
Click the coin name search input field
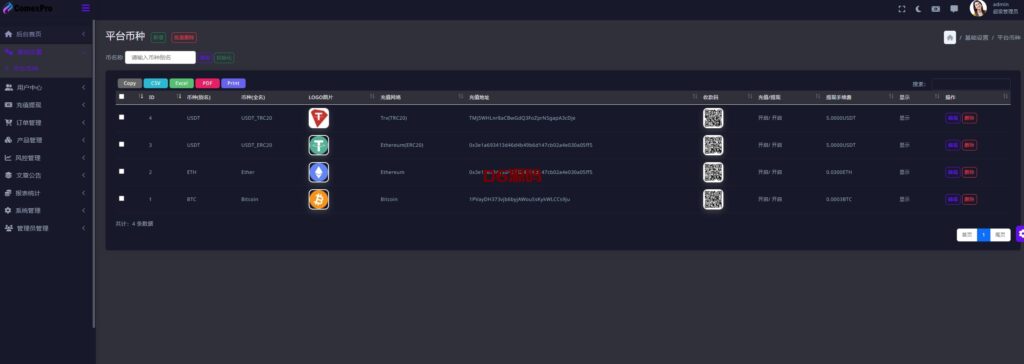(160, 58)
